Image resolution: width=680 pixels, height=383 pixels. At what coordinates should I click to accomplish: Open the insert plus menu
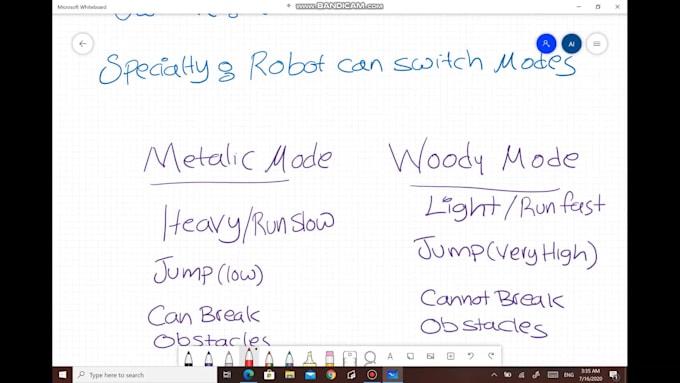point(451,357)
